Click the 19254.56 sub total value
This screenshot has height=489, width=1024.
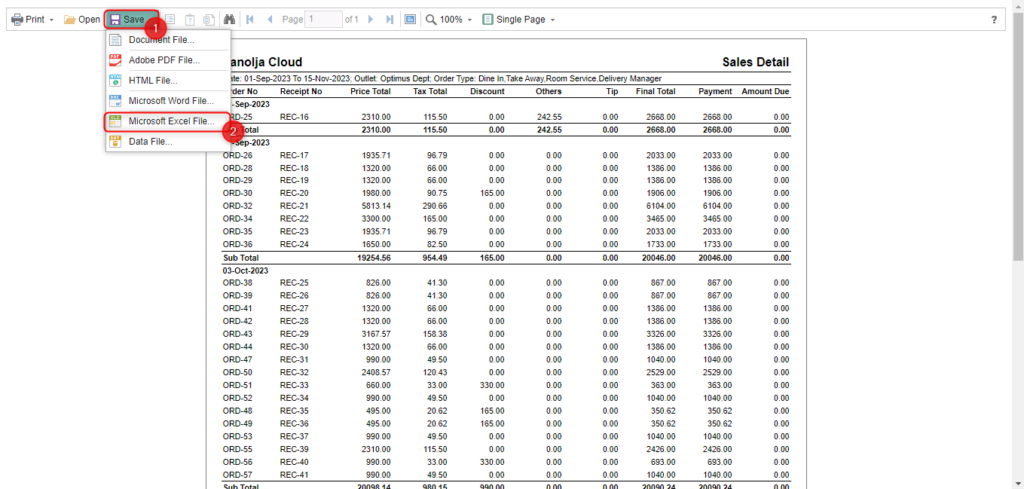pyautogui.click(x=375, y=257)
